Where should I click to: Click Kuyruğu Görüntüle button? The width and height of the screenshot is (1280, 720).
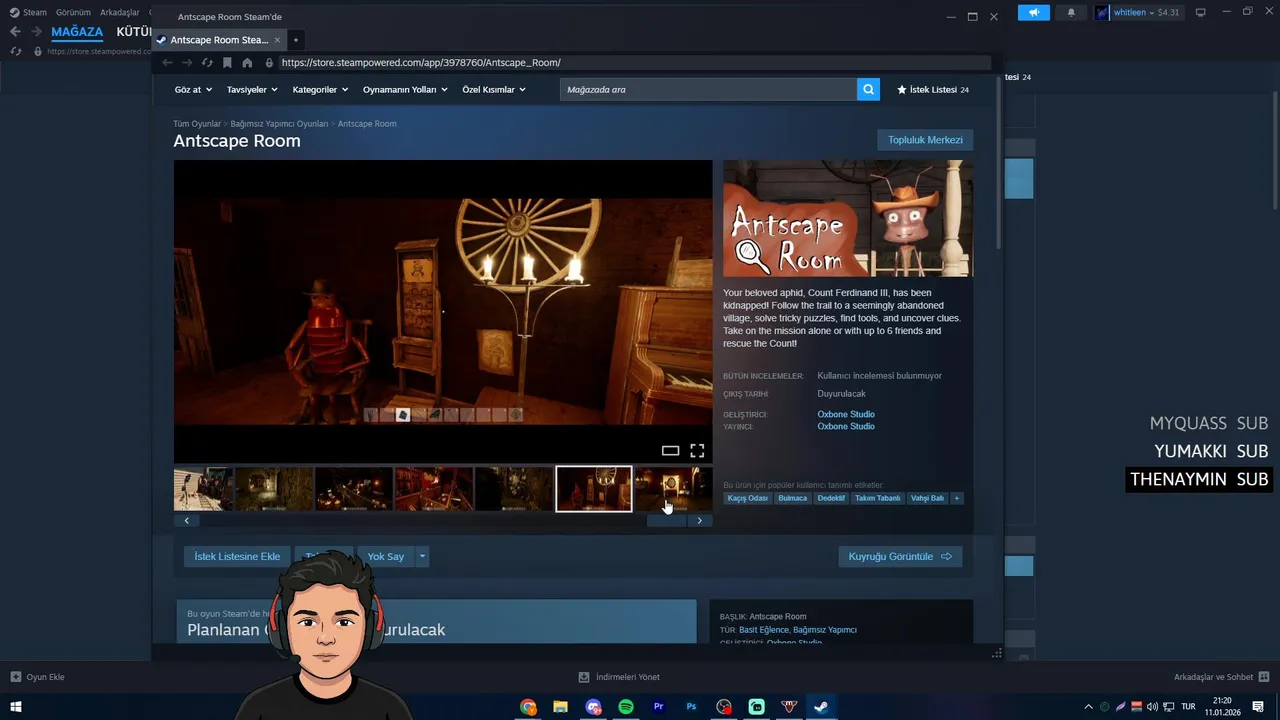click(x=900, y=556)
